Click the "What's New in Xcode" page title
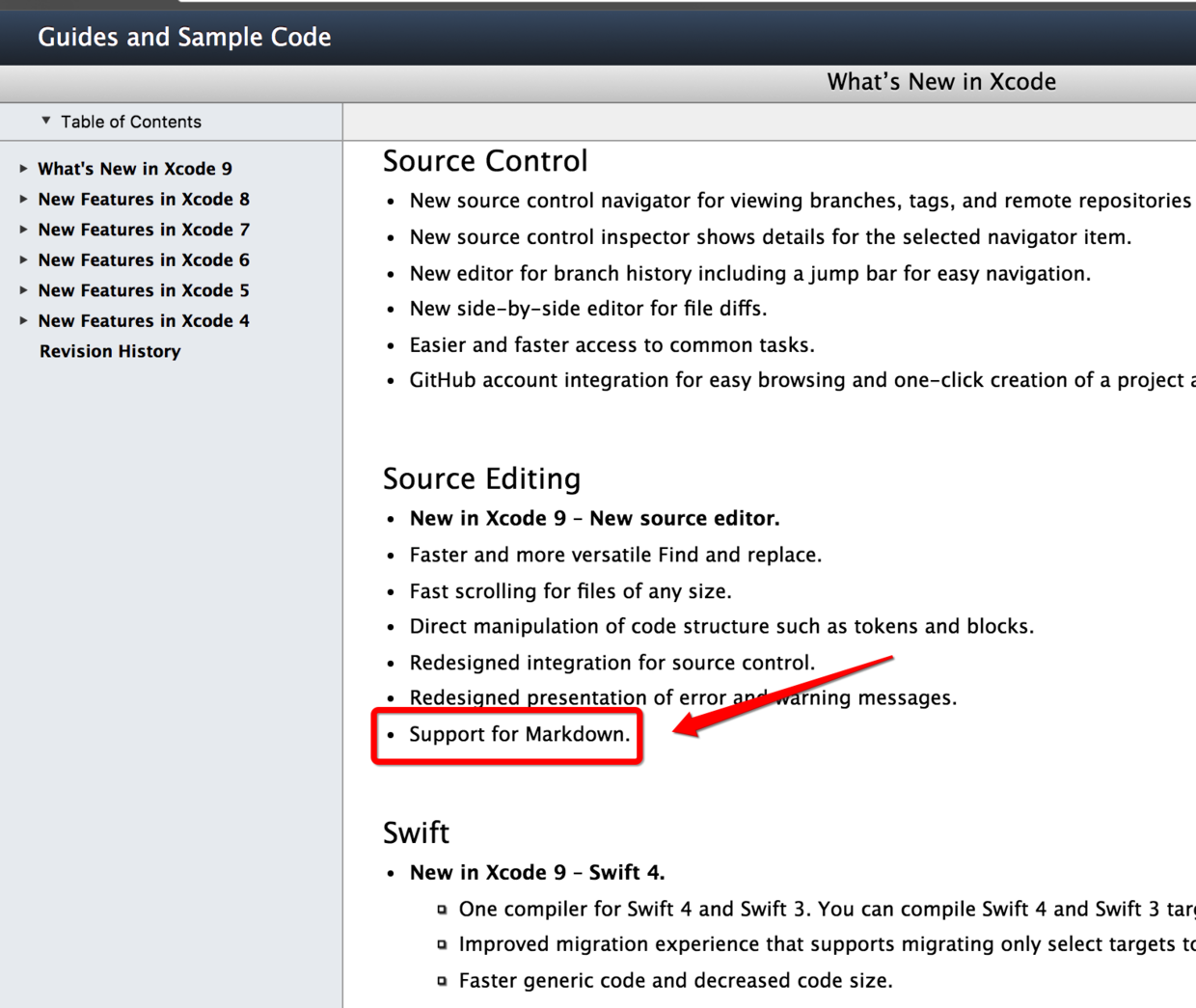 click(x=940, y=82)
